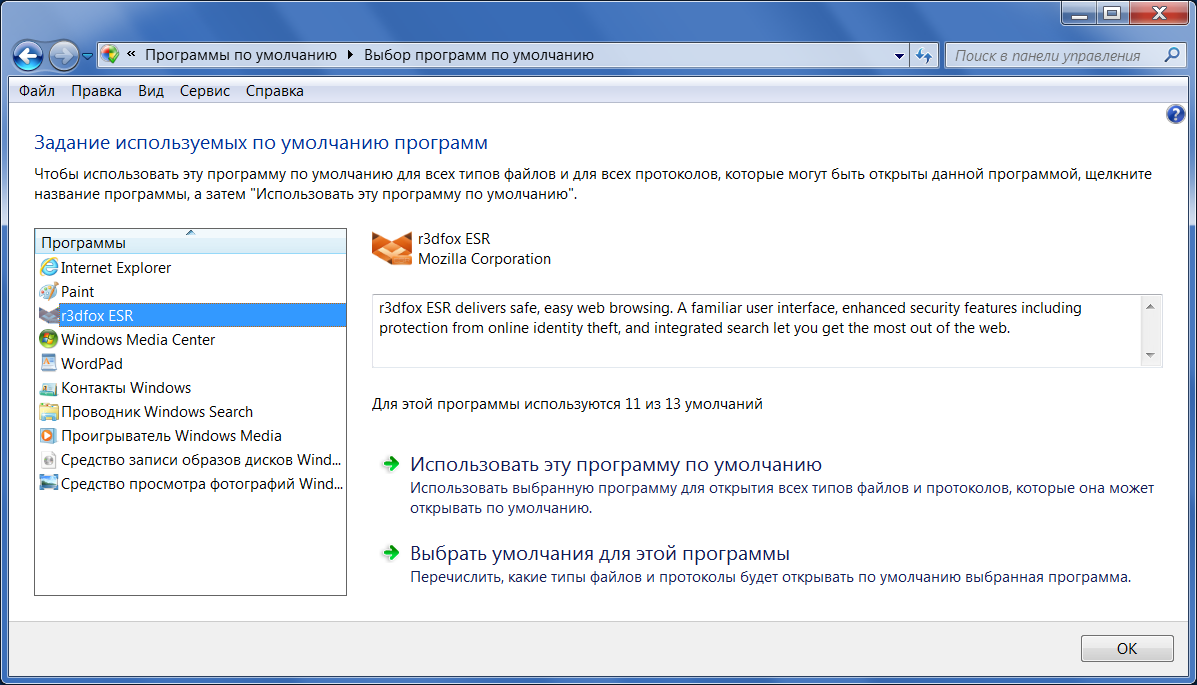Click 'Выбор программ по умолчанию' breadcrumb
The height and width of the screenshot is (685, 1197).
tap(479, 55)
